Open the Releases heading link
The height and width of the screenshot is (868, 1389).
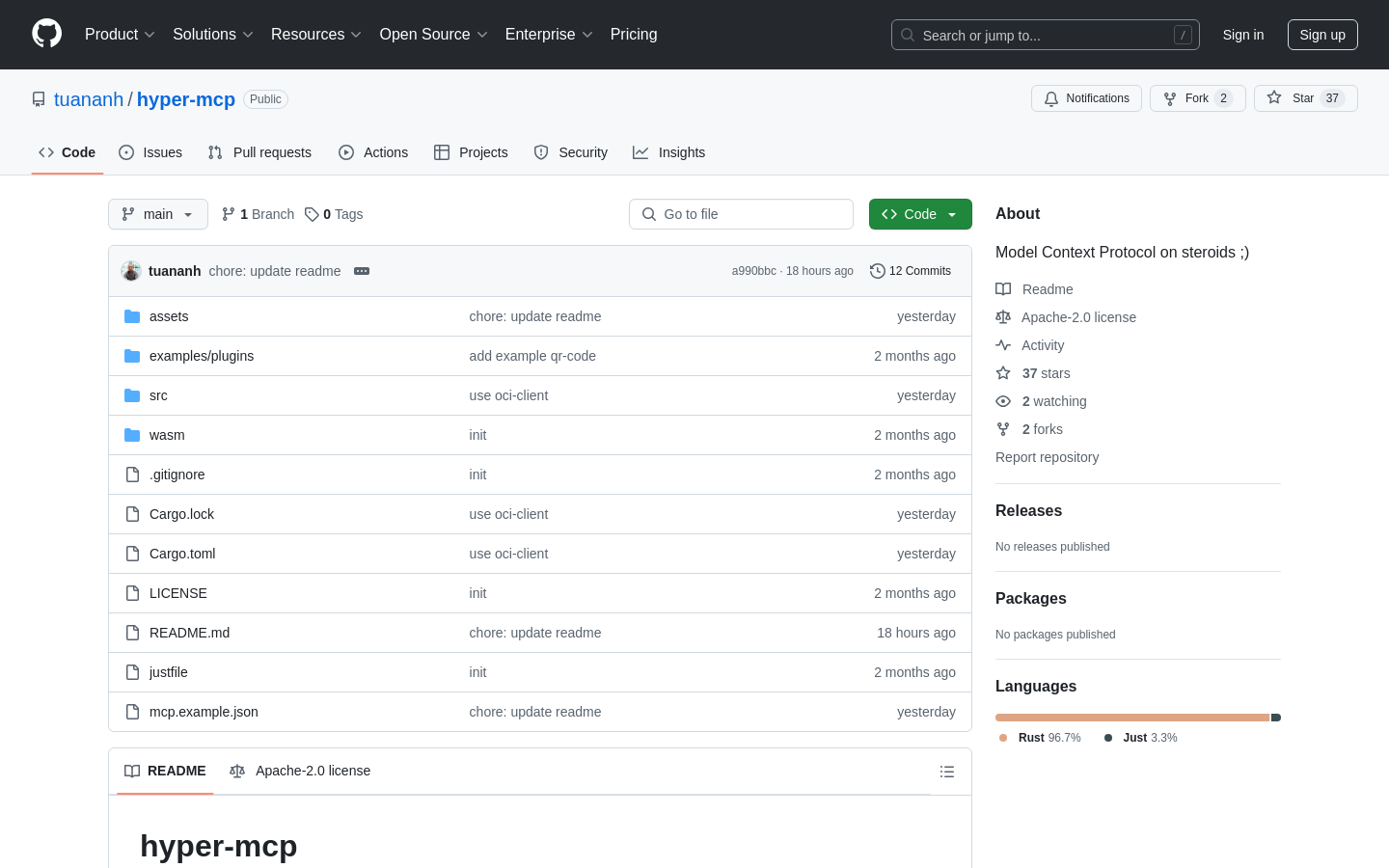pyautogui.click(x=1028, y=511)
